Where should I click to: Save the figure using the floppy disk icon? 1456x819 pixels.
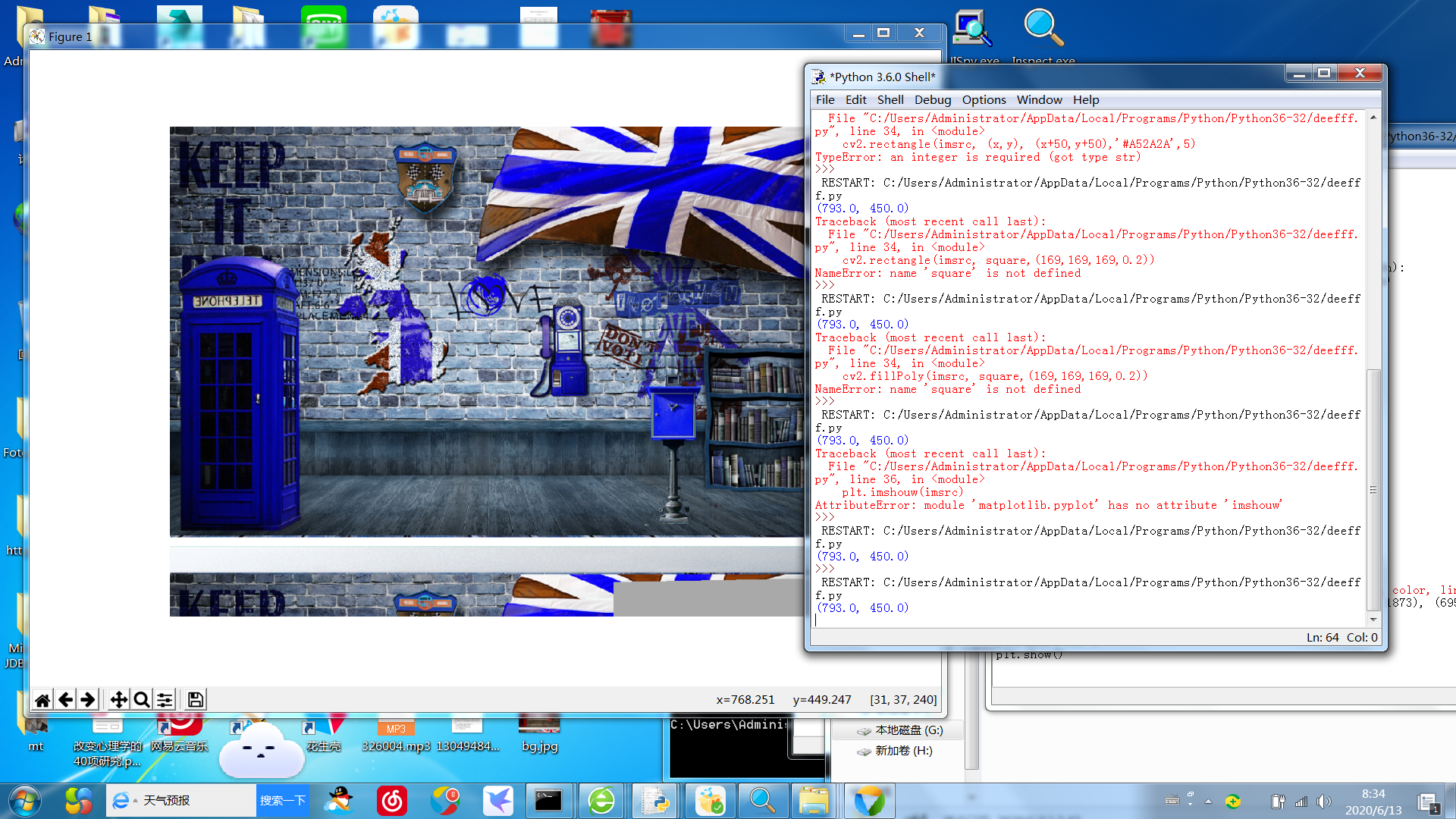coord(194,699)
